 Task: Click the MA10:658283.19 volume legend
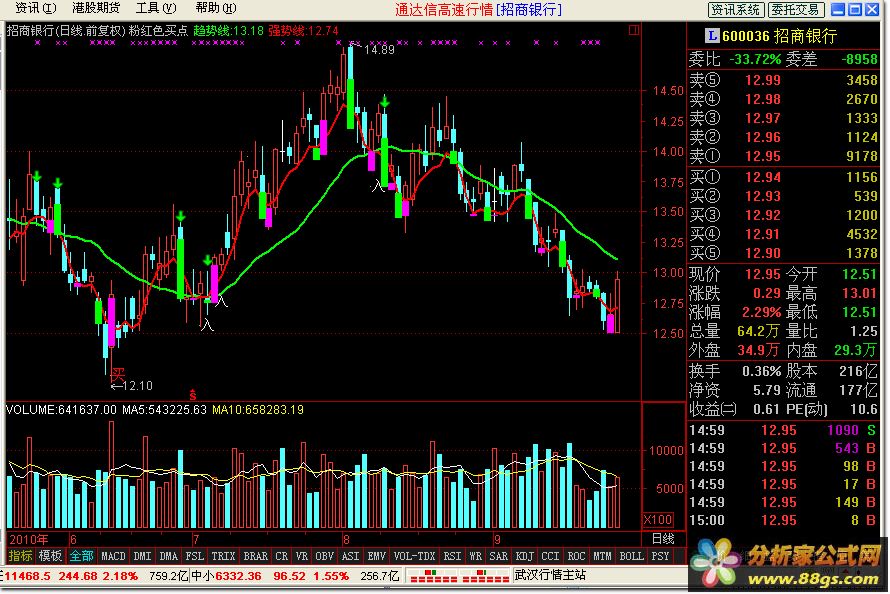tap(258, 410)
